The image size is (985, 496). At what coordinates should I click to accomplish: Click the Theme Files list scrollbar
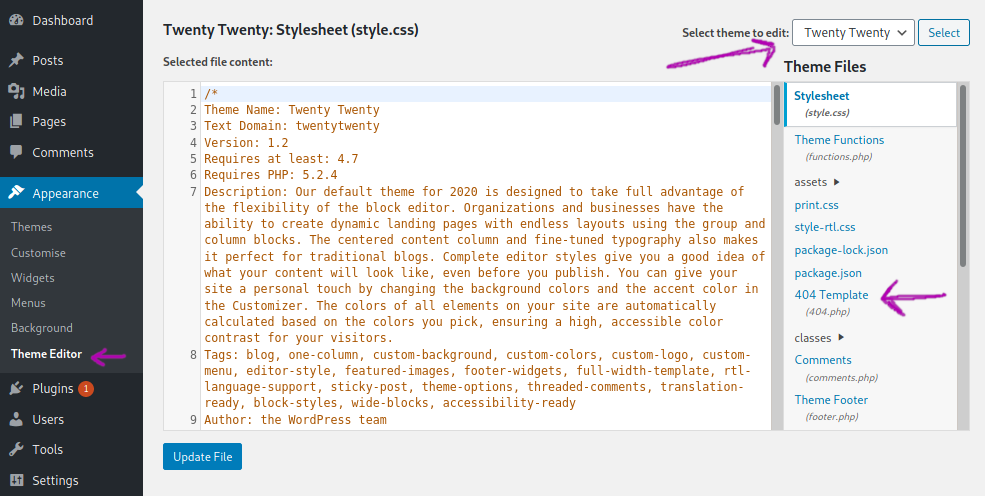click(x=963, y=175)
